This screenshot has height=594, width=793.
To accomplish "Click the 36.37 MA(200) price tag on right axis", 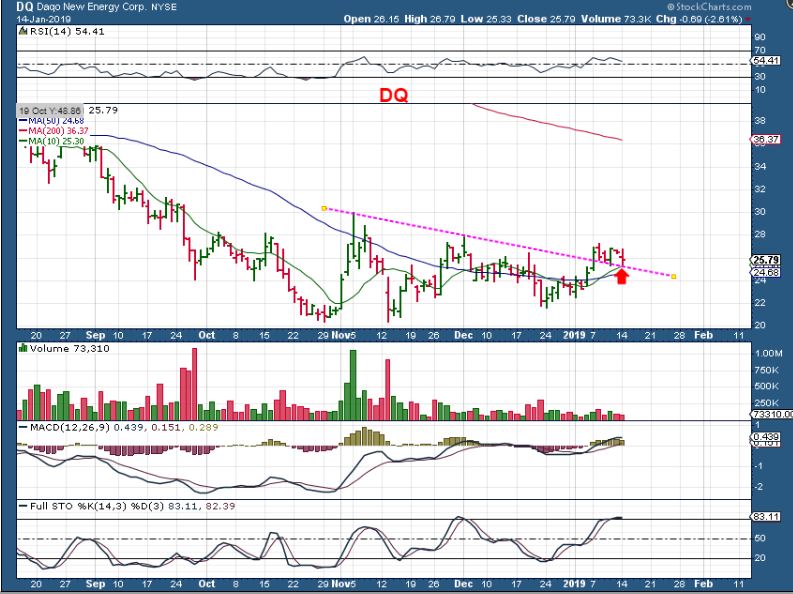I will pos(766,139).
